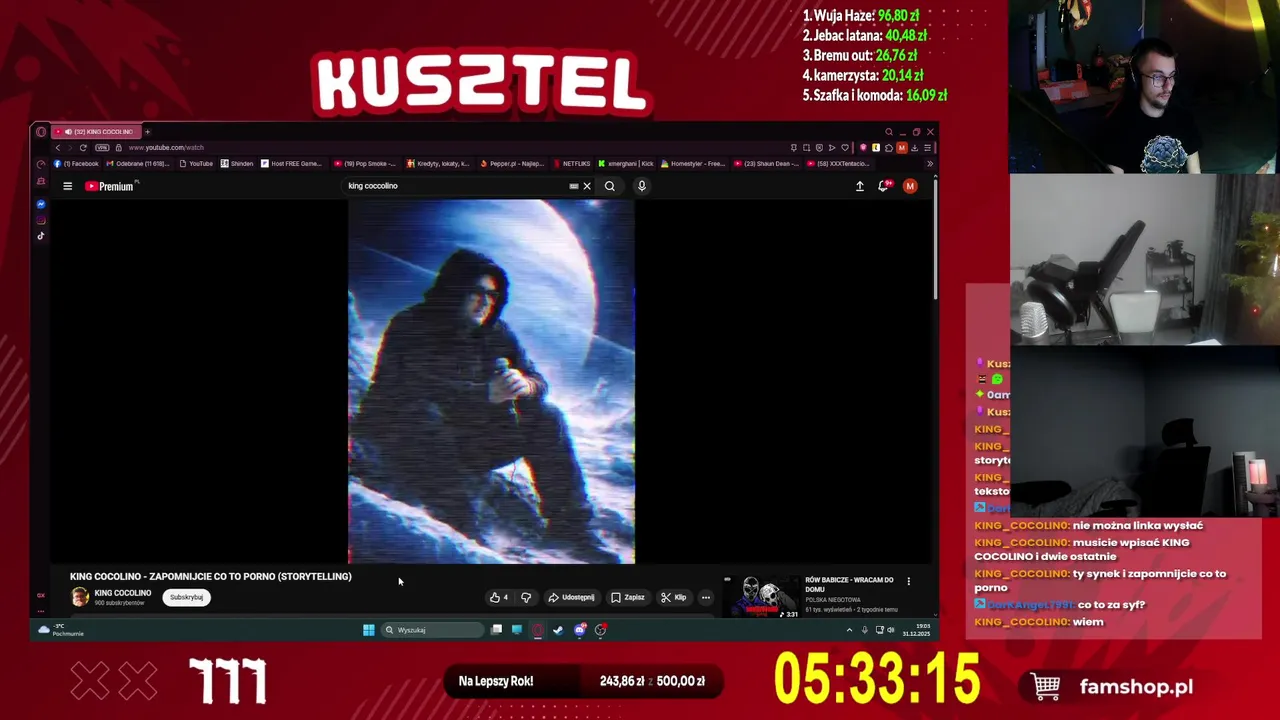Click the video title KING COCOLINO - ZAPOMNIJCIE
The image size is (1280, 720).
tap(211, 577)
